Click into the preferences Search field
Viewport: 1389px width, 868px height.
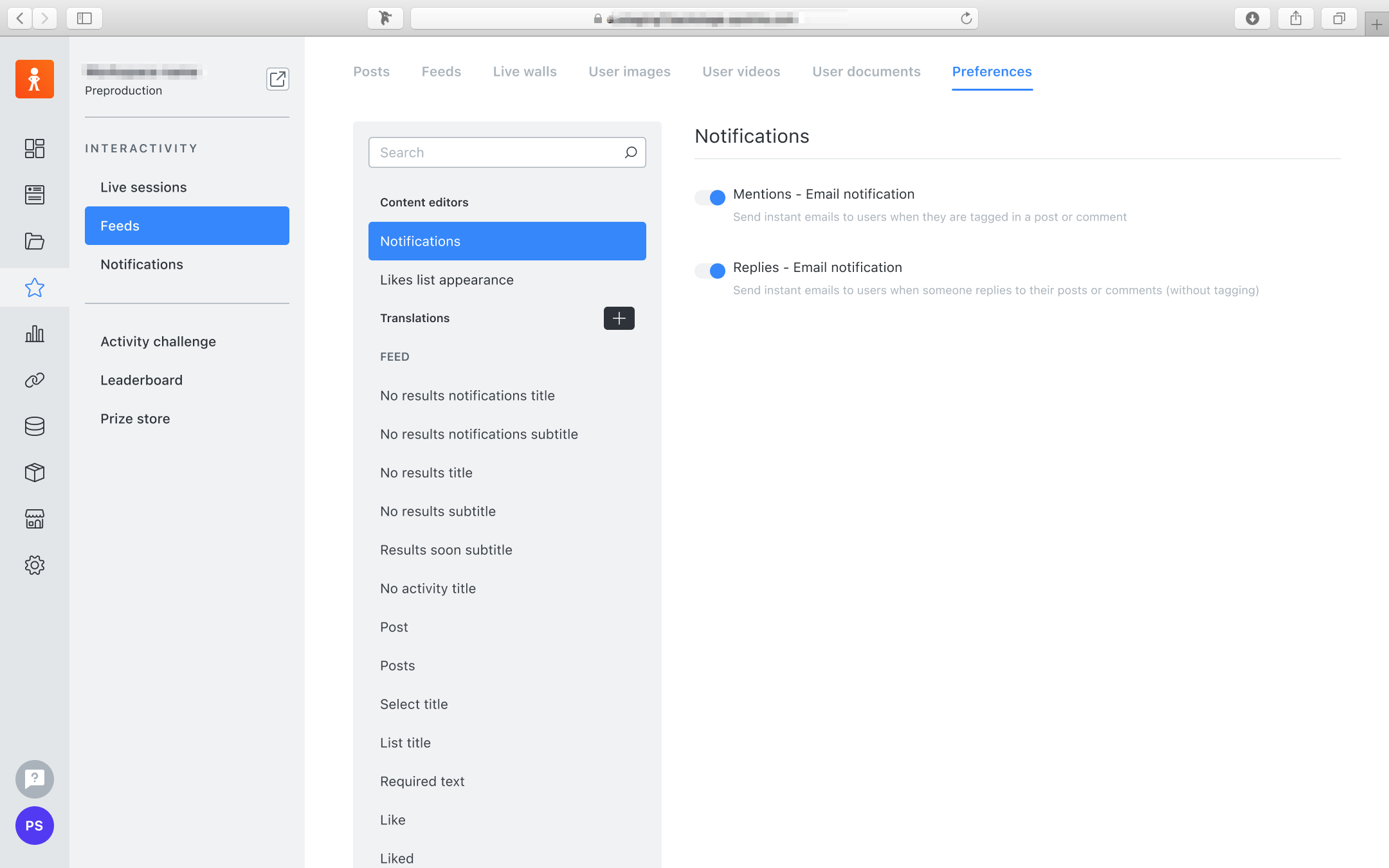tap(507, 152)
